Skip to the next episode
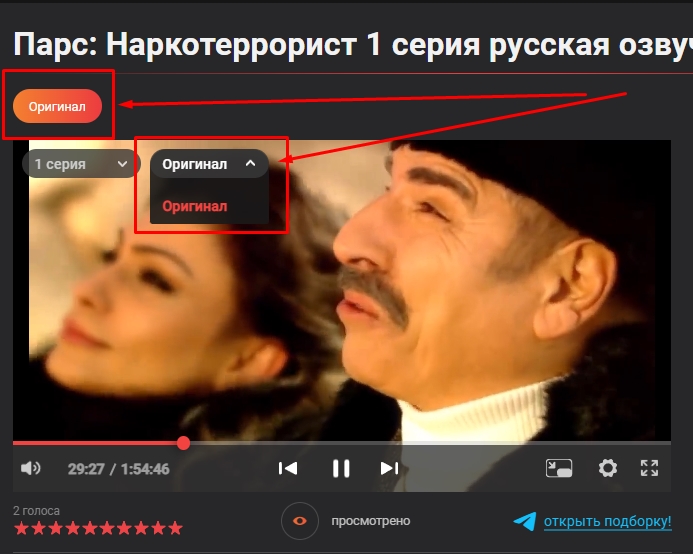Image resolution: width=693 pixels, height=554 pixels. coord(390,468)
